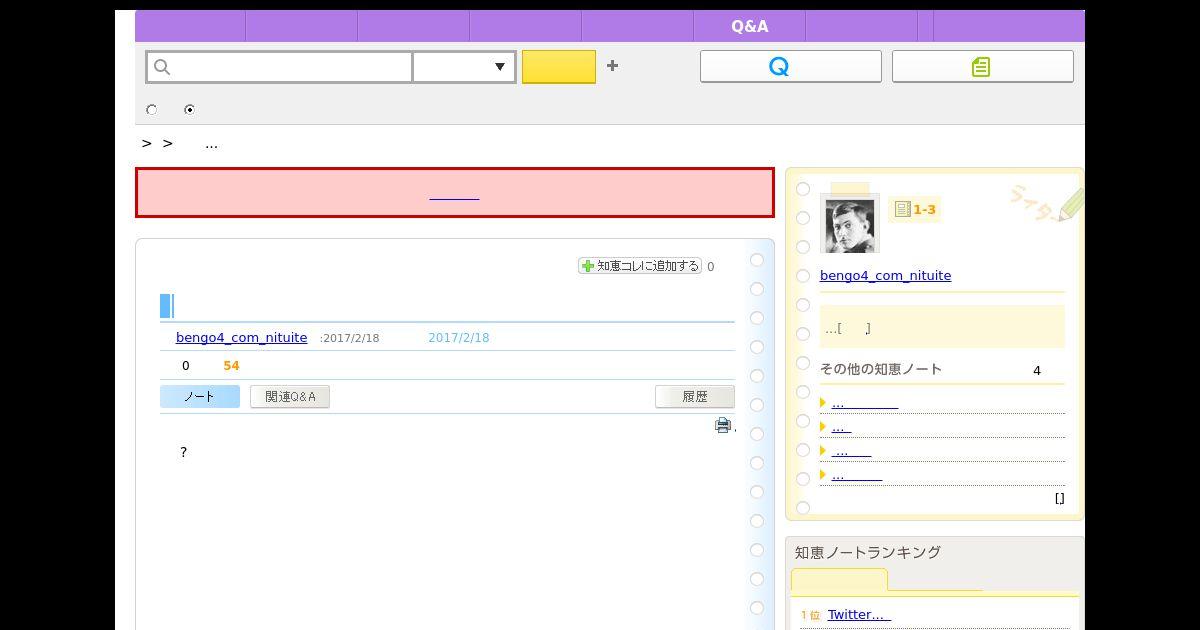The width and height of the screenshot is (1200, 630).
Task: Open the link inside the red banner
Action: (x=454, y=194)
